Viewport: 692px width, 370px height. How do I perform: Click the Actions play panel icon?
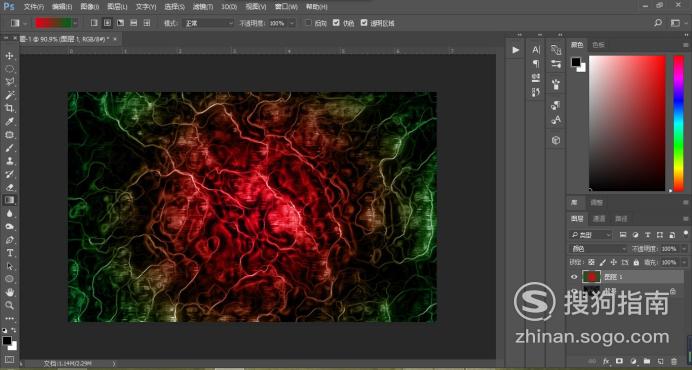pyautogui.click(x=515, y=50)
